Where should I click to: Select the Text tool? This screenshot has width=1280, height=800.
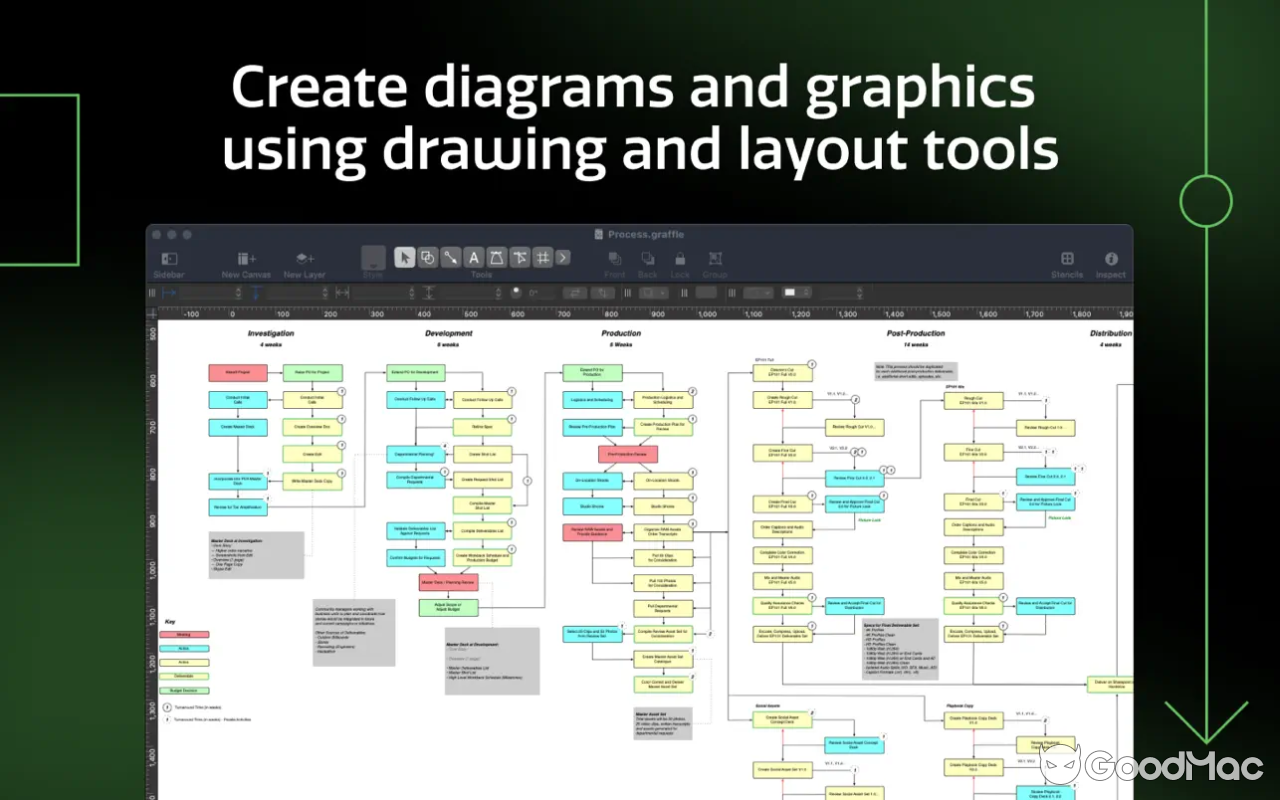[x=474, y=257]
